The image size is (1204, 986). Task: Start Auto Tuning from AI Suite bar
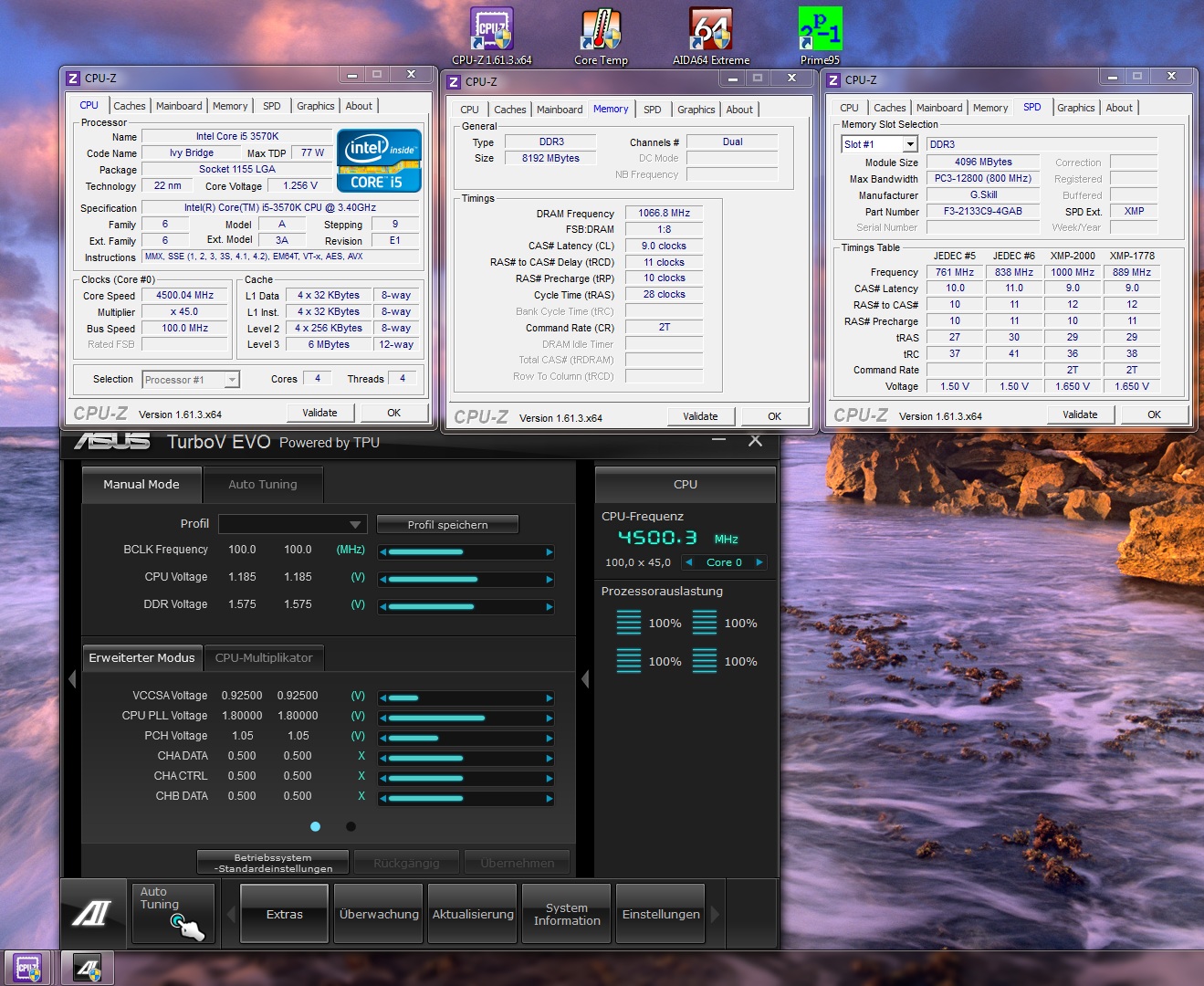173,913
